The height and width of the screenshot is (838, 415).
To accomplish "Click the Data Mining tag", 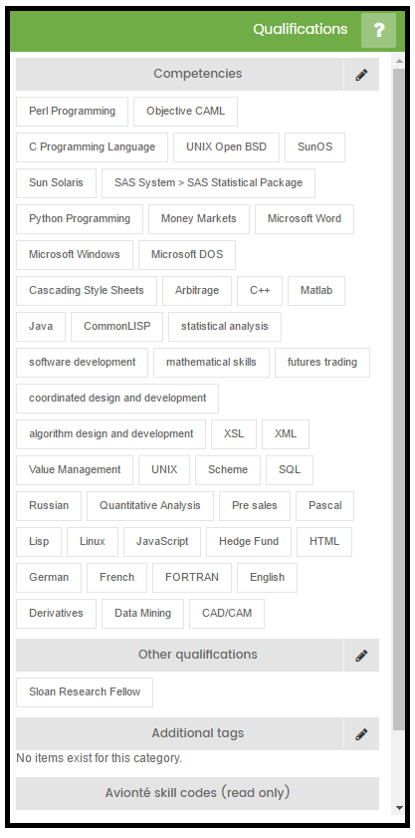I will click(x=143, y=614).
